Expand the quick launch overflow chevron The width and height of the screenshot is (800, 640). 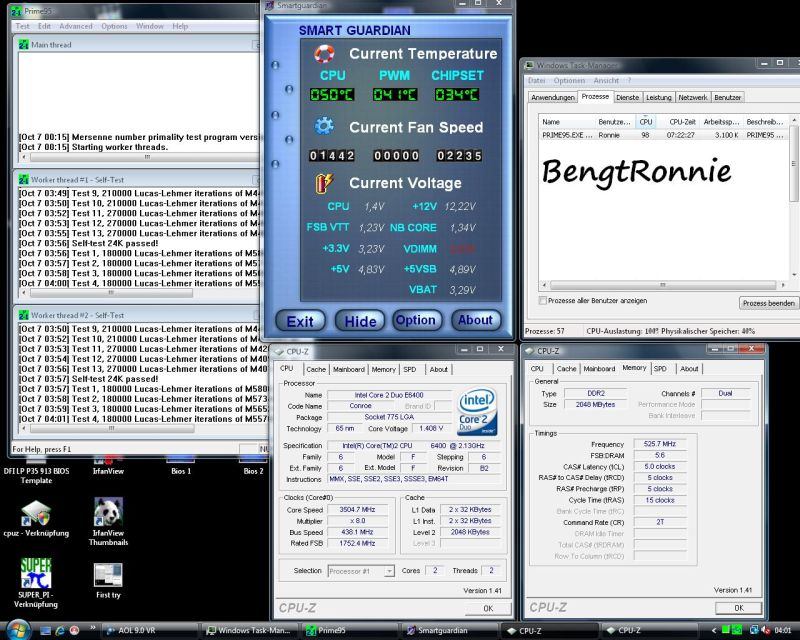pyautogui.click(x=92, y=628)
